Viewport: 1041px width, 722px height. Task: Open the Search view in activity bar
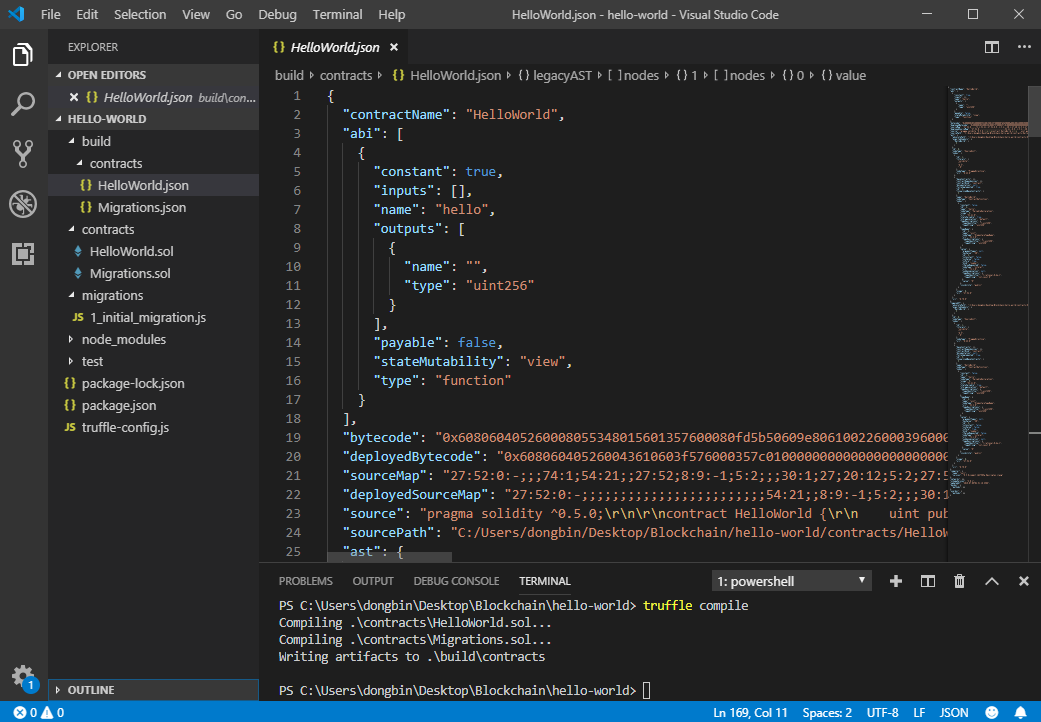click(x=23, y=104)
